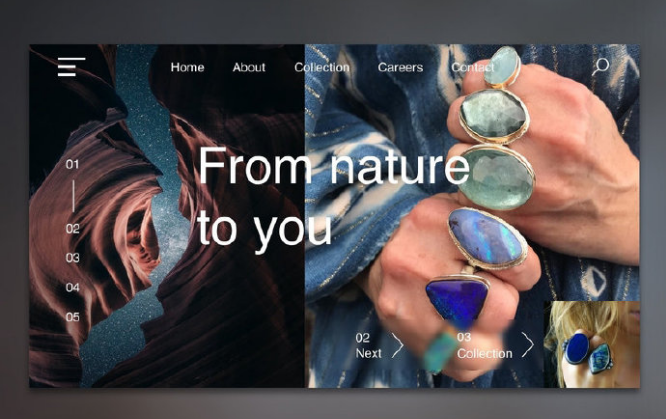Open the hamburger menu icon
The width and height of the screenshot is (666, 419).
[71, 67]
